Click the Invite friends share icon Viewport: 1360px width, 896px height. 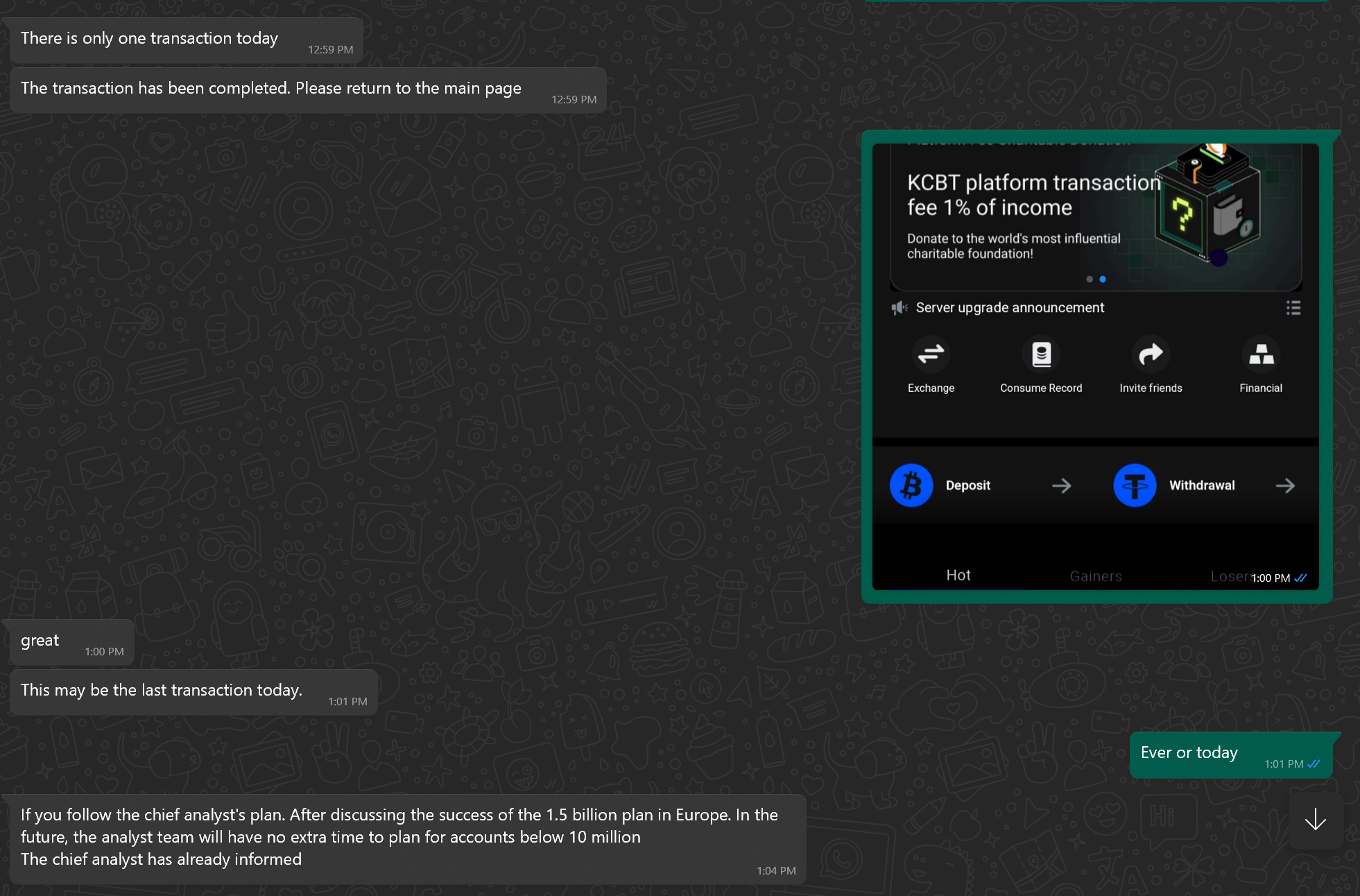pyautogui.click(x=1151, y=354)
